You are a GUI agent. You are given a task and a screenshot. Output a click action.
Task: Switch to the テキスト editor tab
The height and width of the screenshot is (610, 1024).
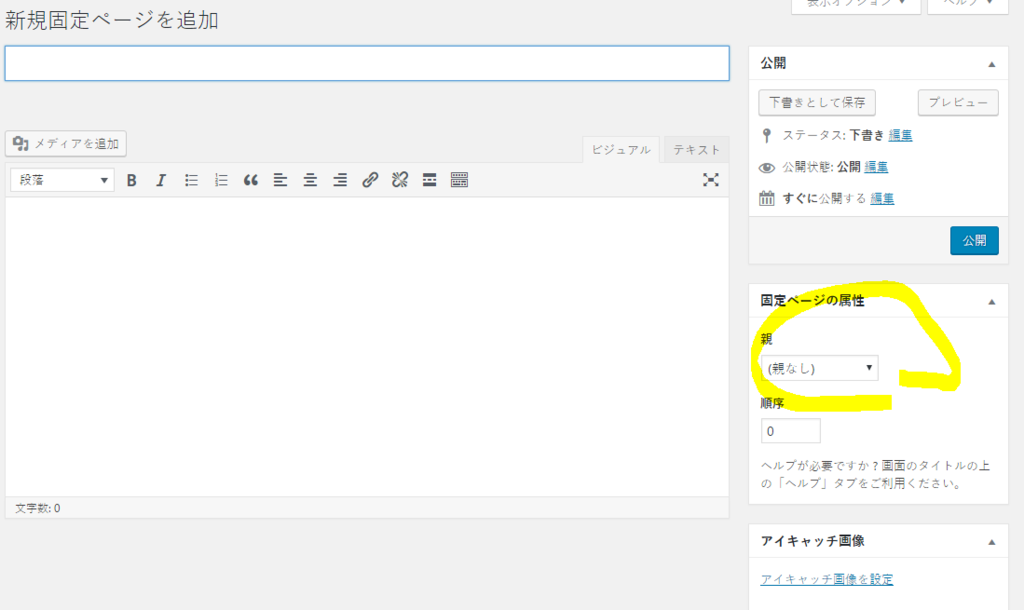(696, 150)
